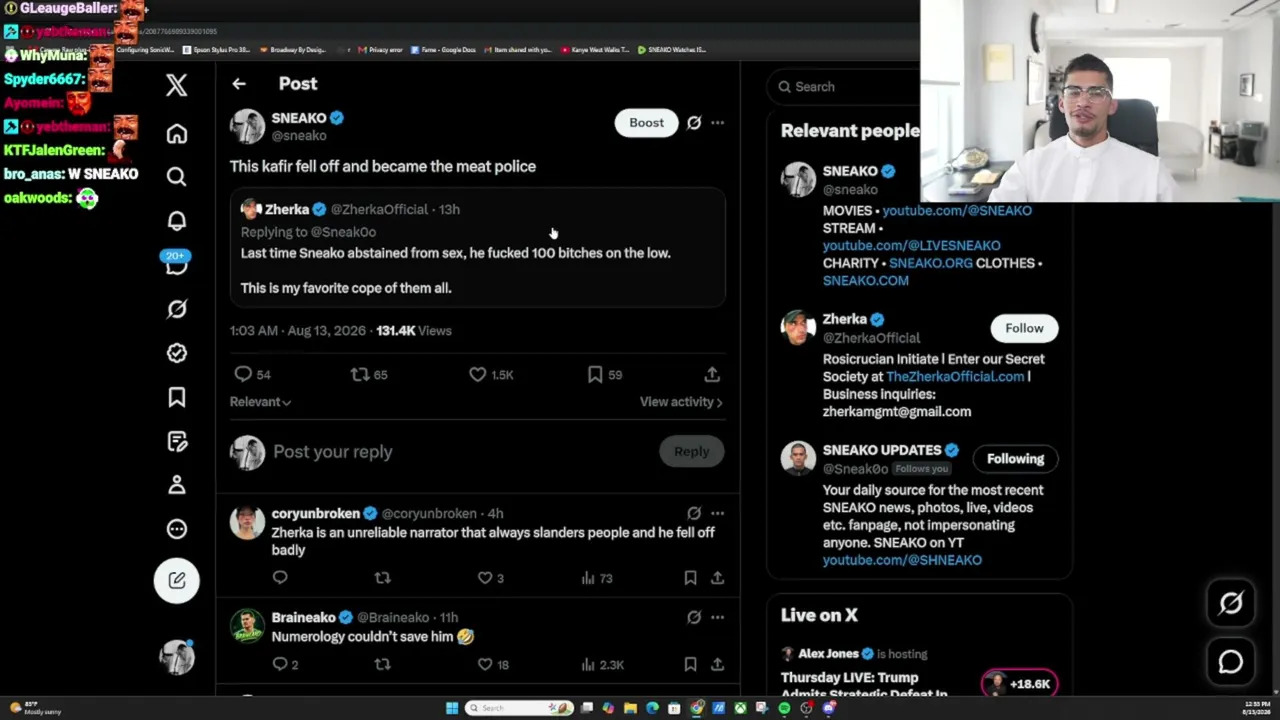
Task: Open more options on Braineako's reply
Action: tap(717, 617)
